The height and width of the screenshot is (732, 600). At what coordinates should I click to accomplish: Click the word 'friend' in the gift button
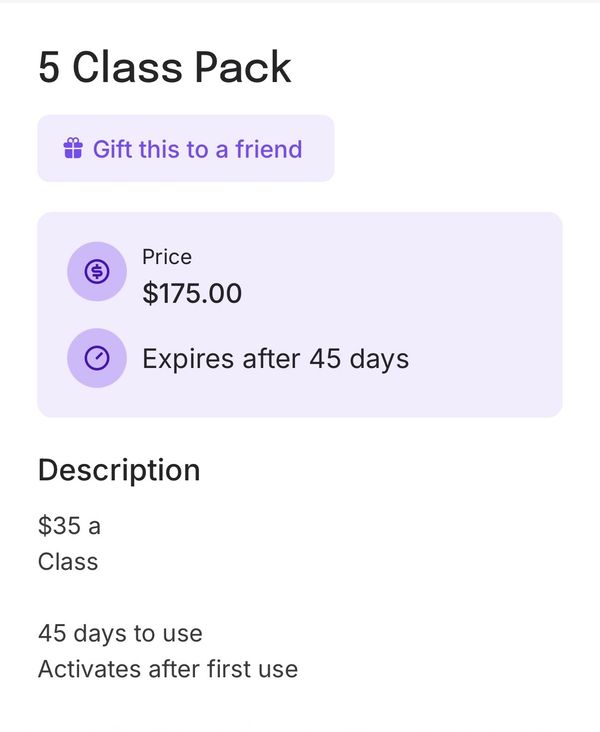pyautogui.click(x=268, y=149)
